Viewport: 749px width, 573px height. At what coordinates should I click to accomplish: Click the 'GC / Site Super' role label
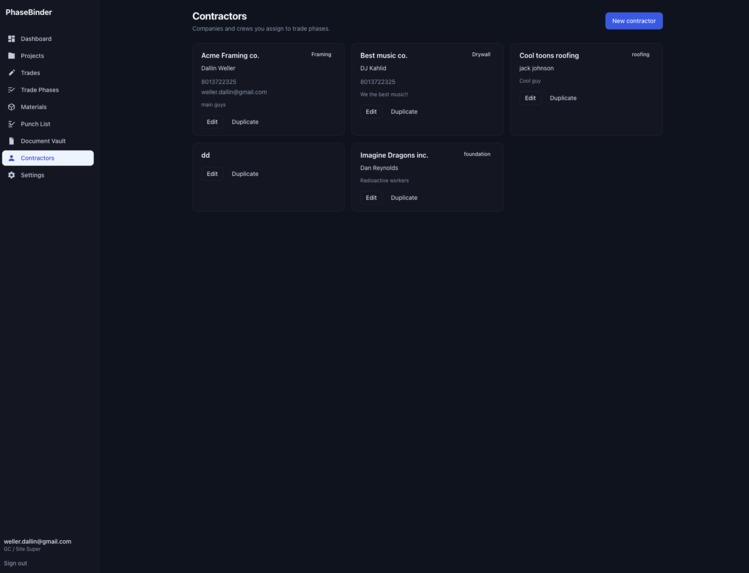click(x=22, y=549)
